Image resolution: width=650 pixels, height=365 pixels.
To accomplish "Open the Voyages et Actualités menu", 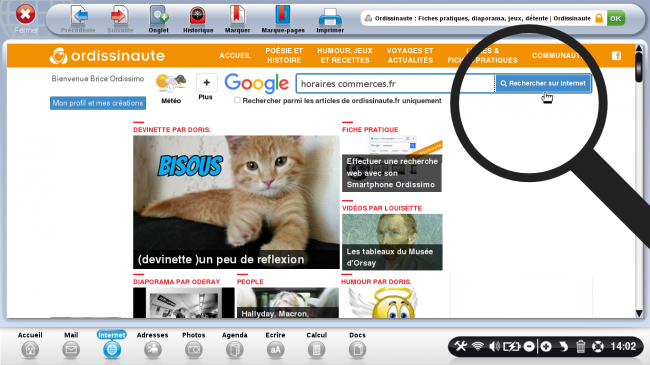I will point(410,56).
